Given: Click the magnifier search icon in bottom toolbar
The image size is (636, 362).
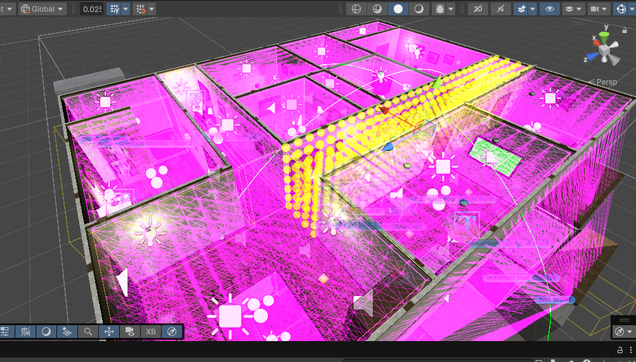Looking at the screenshot, I should (x=88, y=332).
